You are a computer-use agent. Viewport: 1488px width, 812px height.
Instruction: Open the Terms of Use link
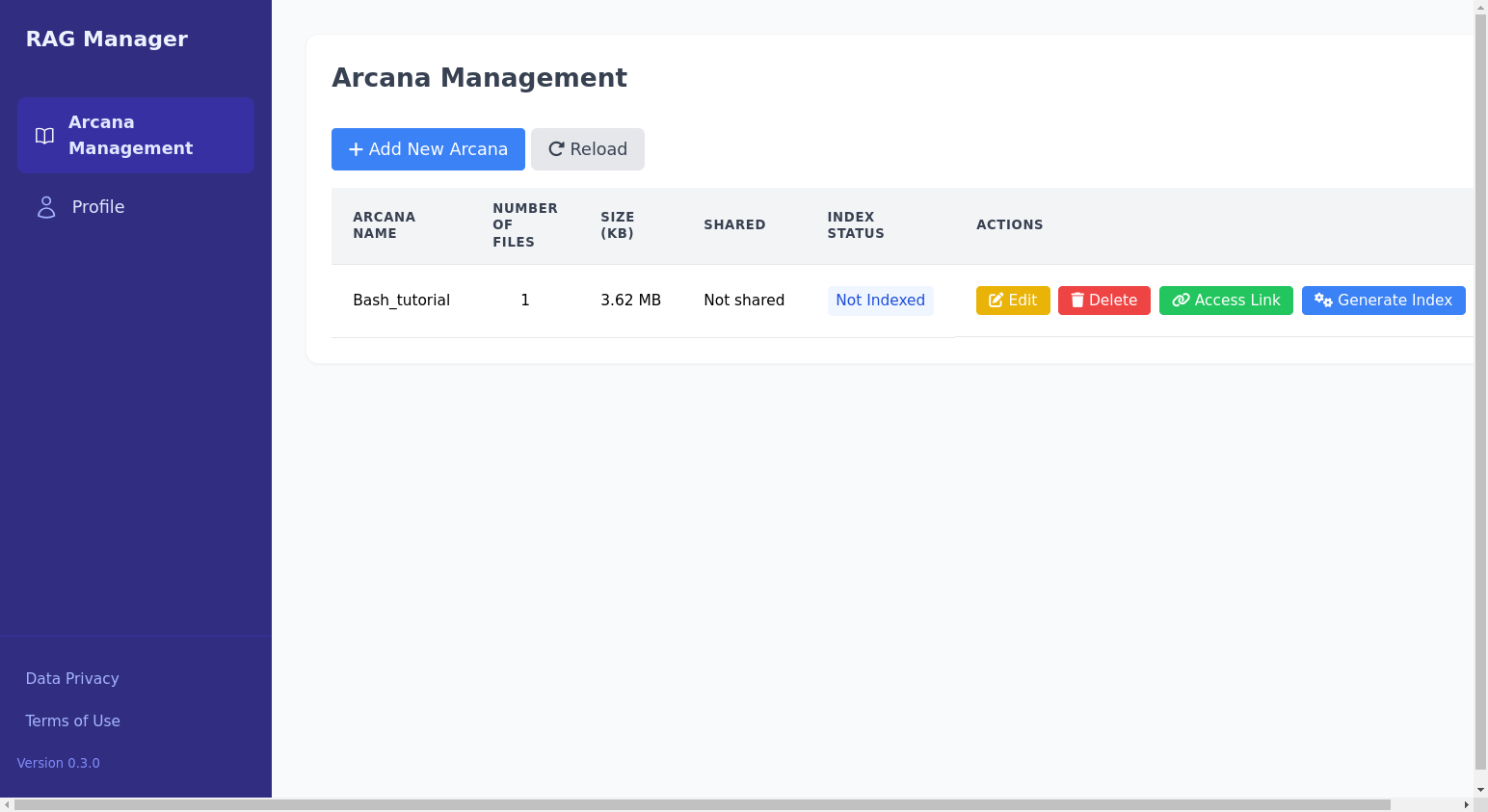72,720
